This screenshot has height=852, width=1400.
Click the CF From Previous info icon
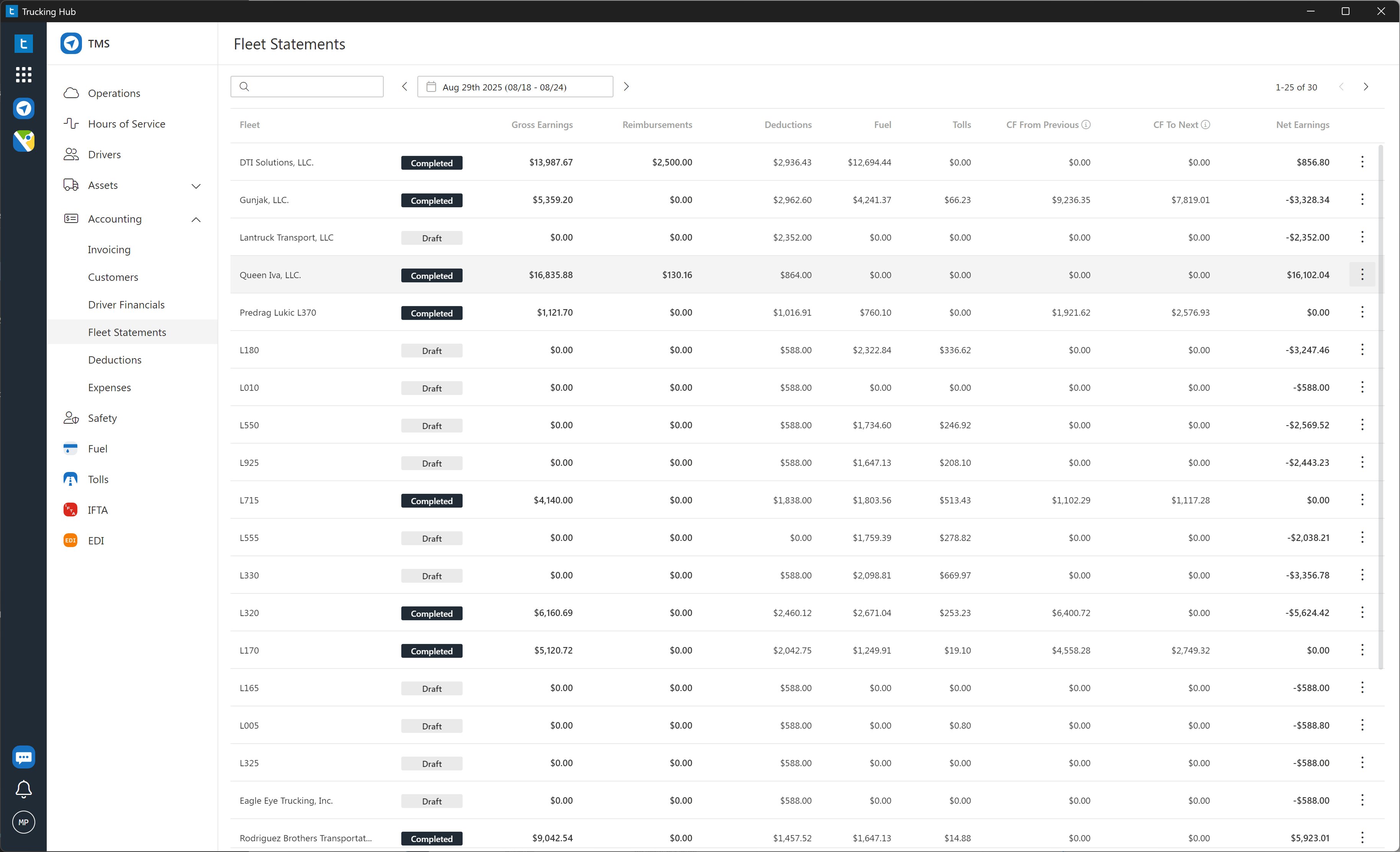tap(1086, 125)
